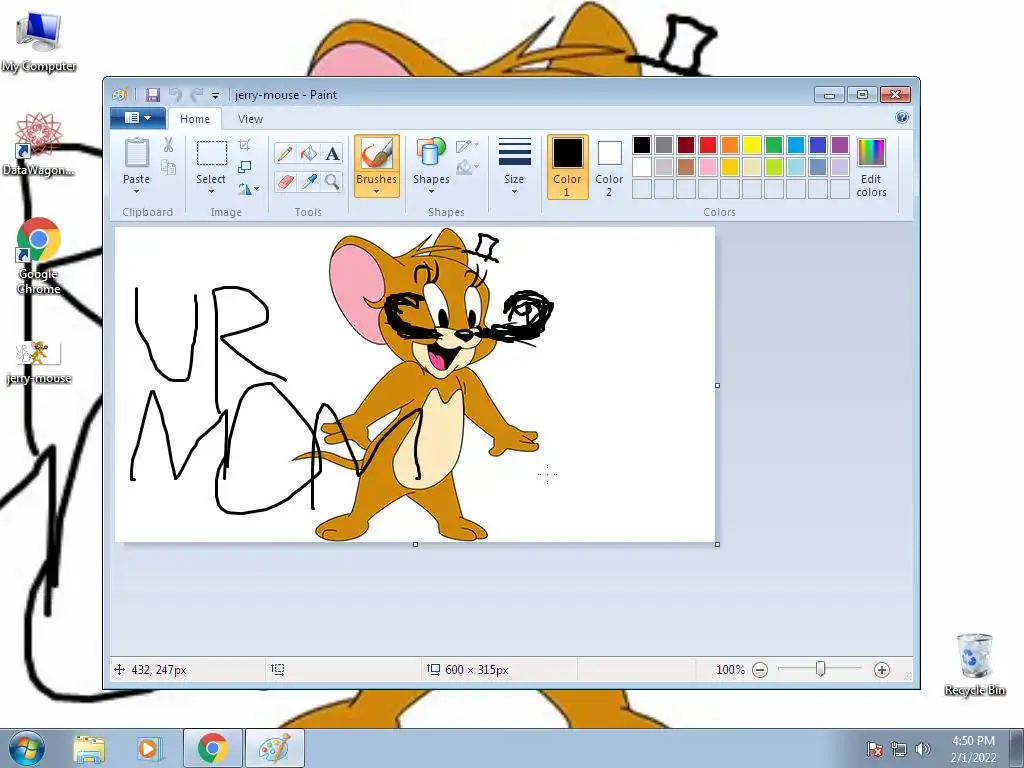Screen dimensions: 1024x768
Task: Select the Pencil tool
Action: (x=285, y=153)
